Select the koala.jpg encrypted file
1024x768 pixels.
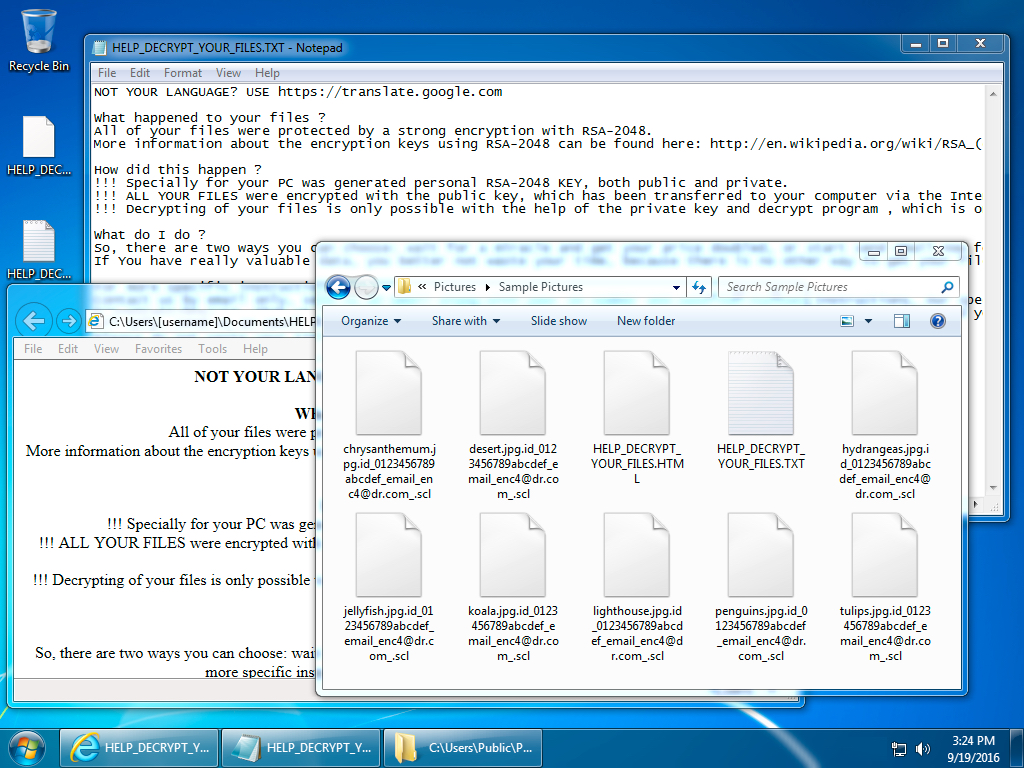(x=513, y=587)
